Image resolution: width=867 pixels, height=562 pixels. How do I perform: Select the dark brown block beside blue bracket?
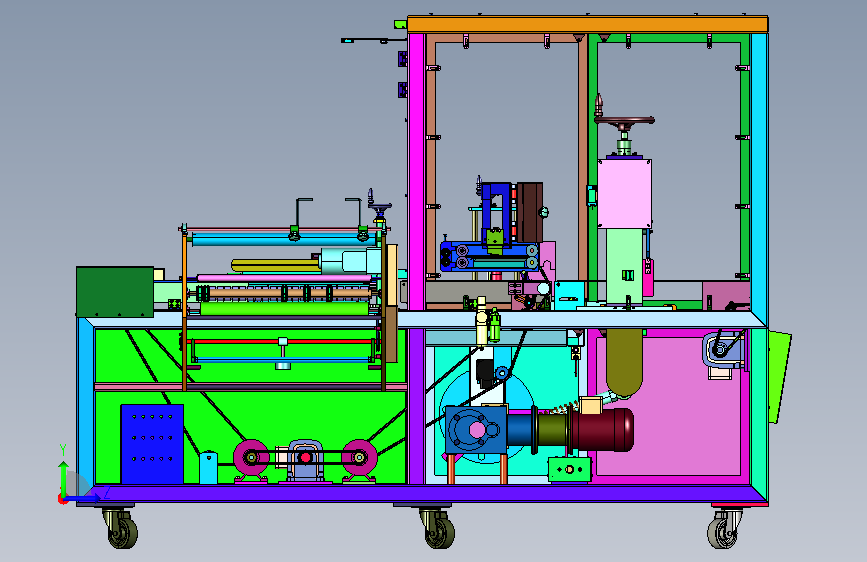click(530, 212)
